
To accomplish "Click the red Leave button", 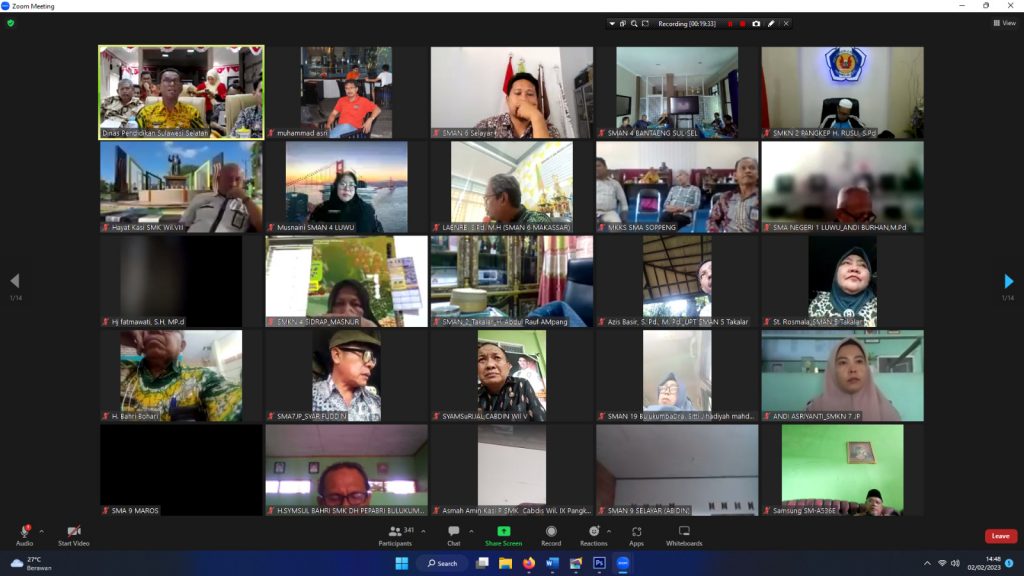I will (1000, 536).
